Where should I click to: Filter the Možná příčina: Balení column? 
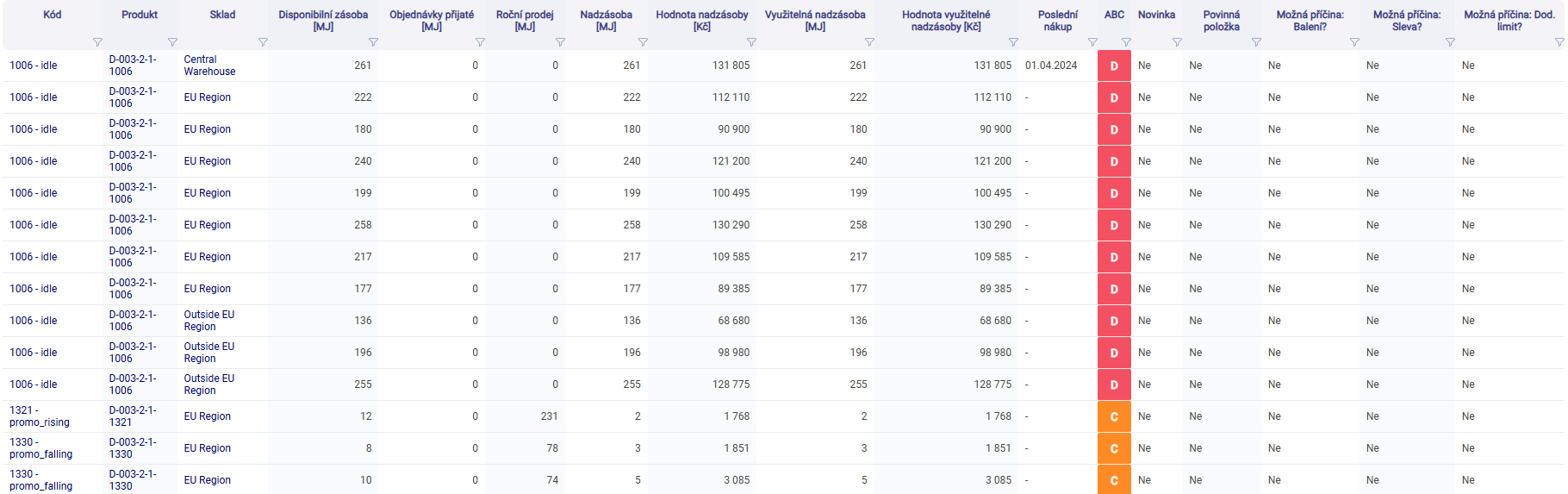1354,42
